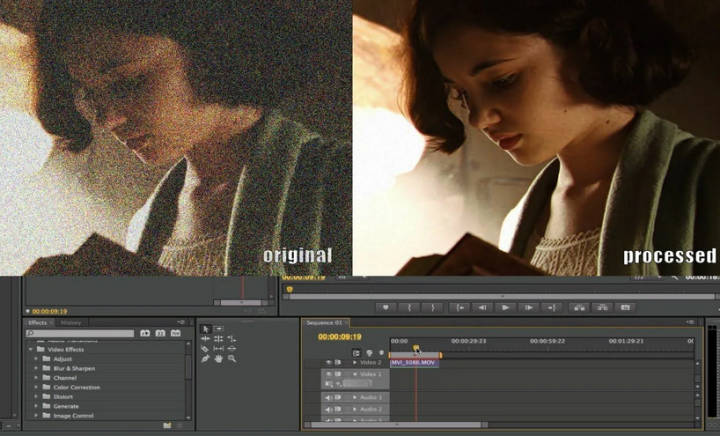The width and height of the screenshot is (720, 436).
Task: Expand the Distort effects folder
Action: coord(36,397)
